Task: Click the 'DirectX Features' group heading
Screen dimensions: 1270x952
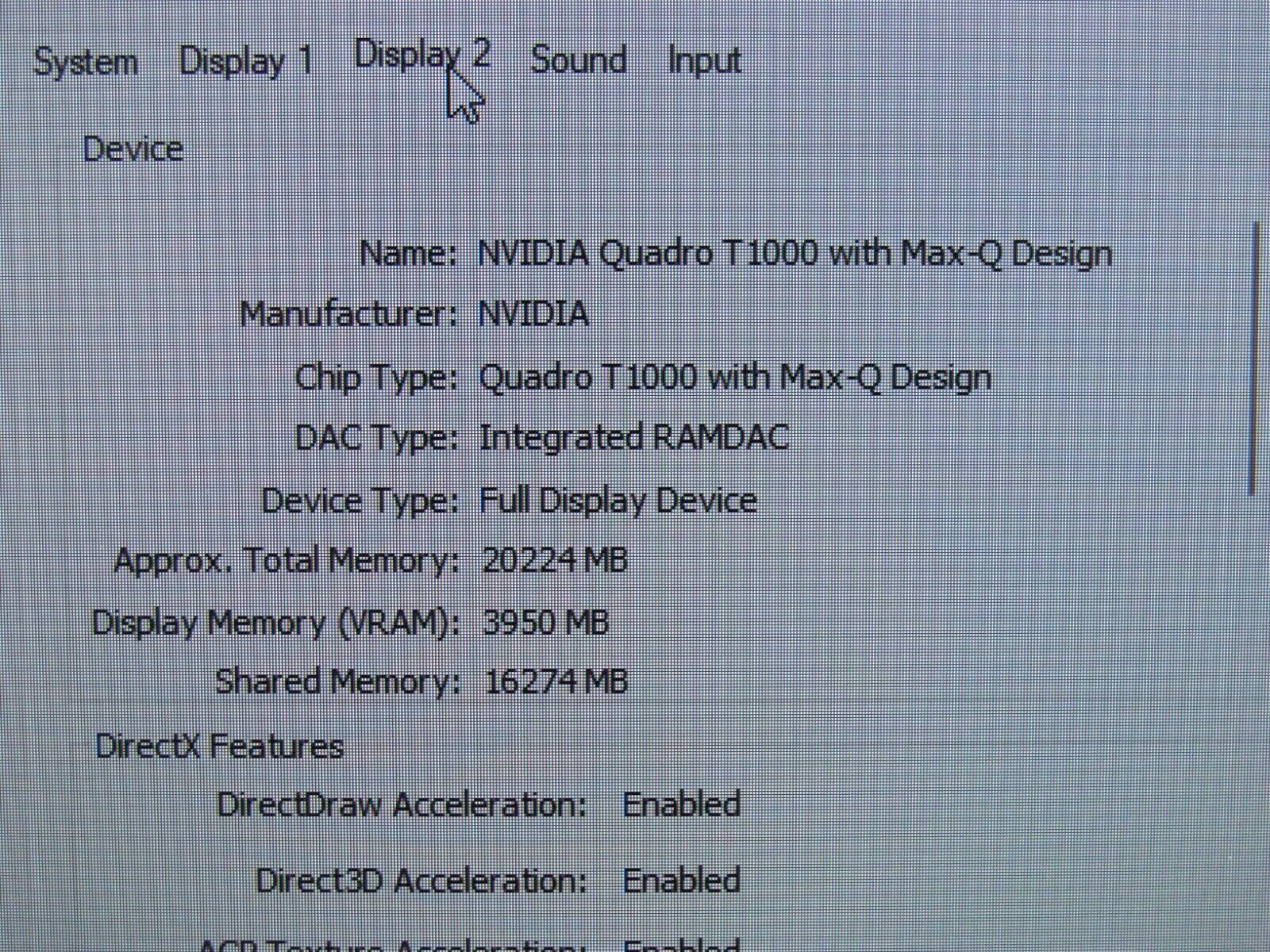Action: pyautogui.click(x=219, y=747)
